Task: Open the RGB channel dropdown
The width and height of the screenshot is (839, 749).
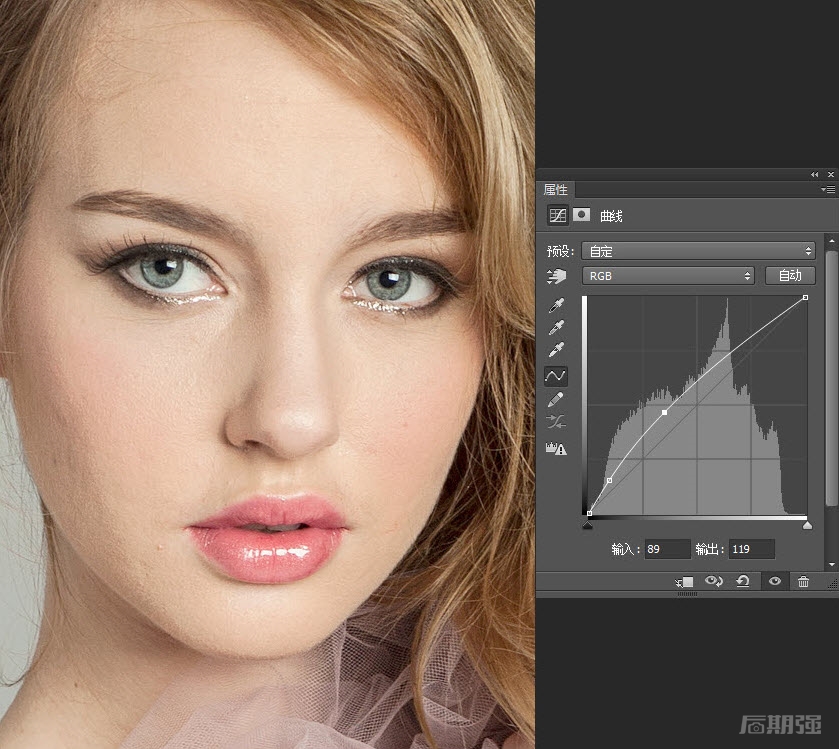Action: click(668, 276)
